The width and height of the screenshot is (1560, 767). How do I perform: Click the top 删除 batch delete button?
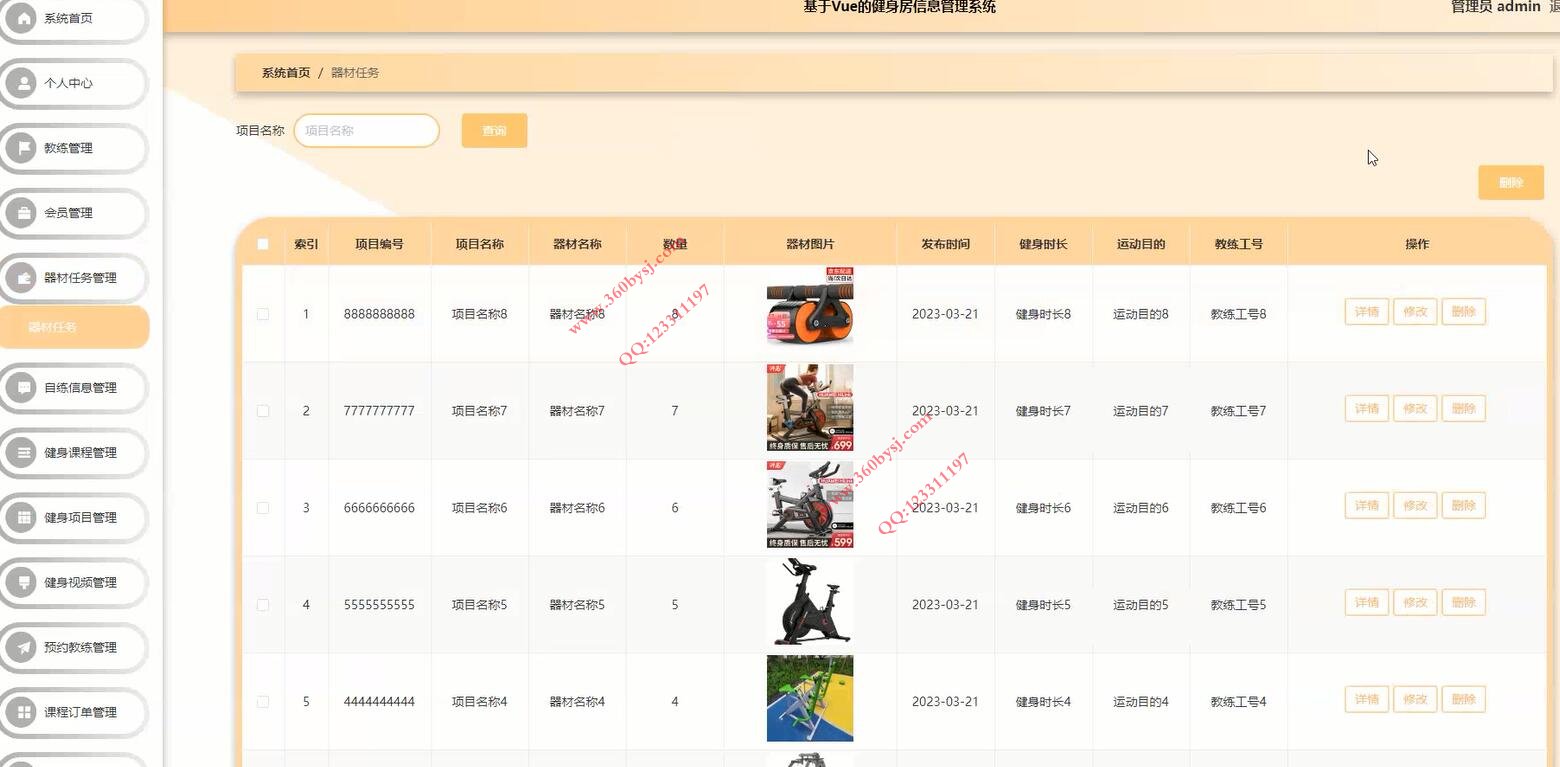pos(1511,182)
